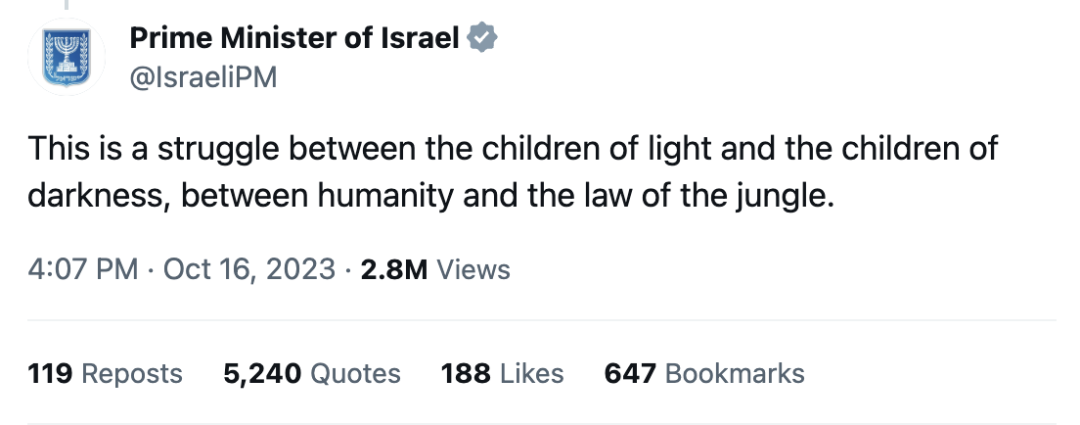Click the Bookmarks label
Screen dimensions: 1080x425
pos(735,374)
